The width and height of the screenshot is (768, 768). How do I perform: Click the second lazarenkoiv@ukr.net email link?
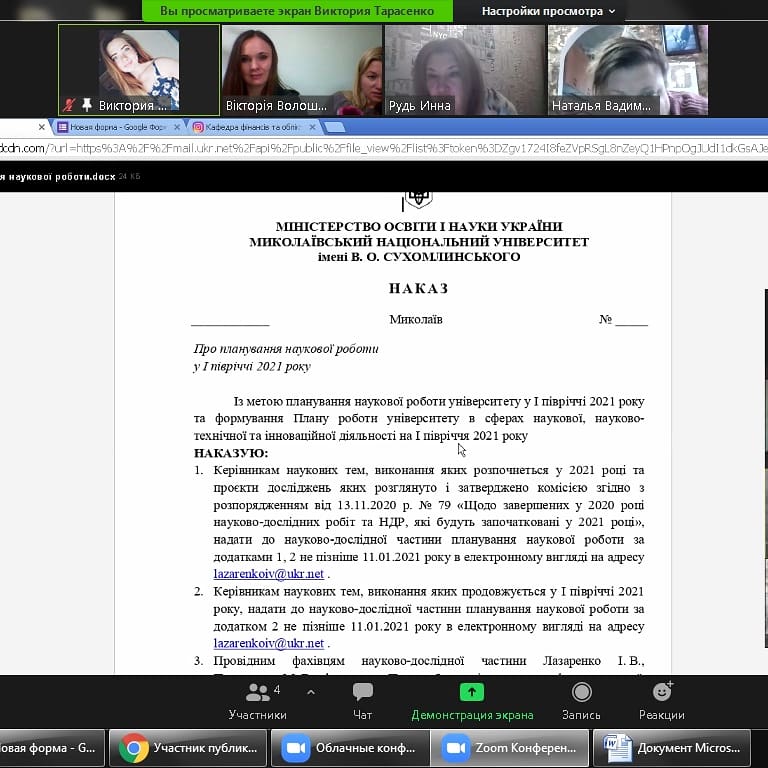[268, 644]
